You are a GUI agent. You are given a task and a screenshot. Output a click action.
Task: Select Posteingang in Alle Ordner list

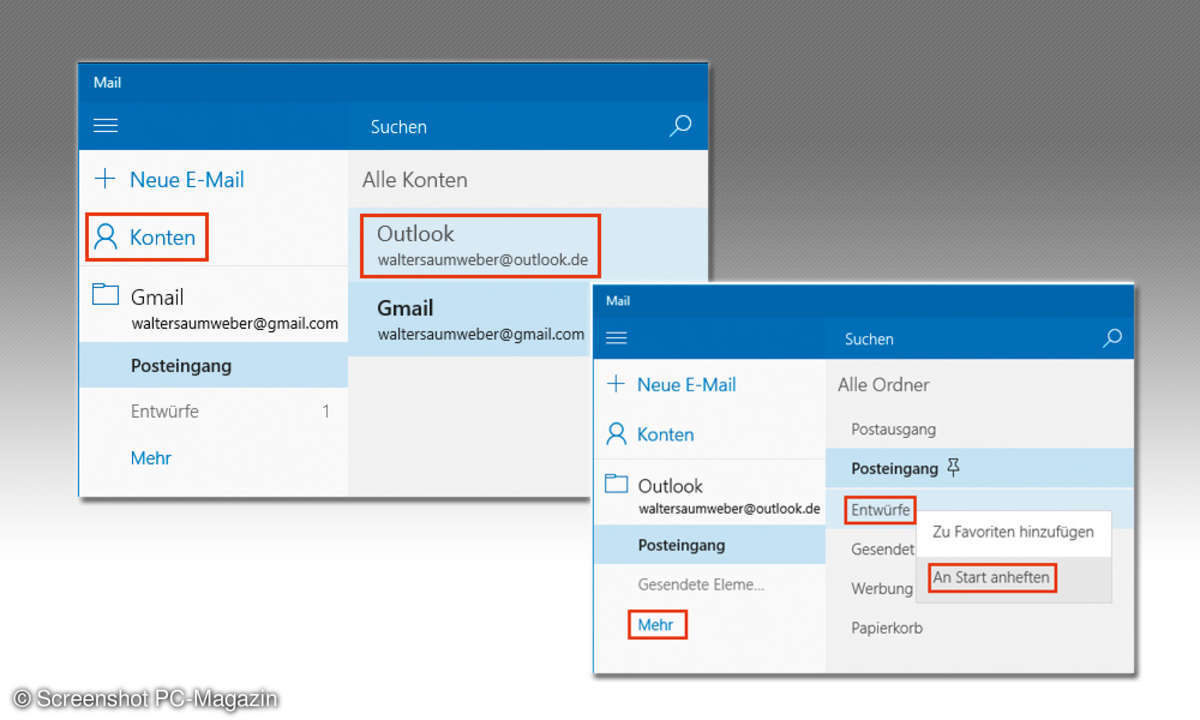pyautogui.click(x=980, y=468)
